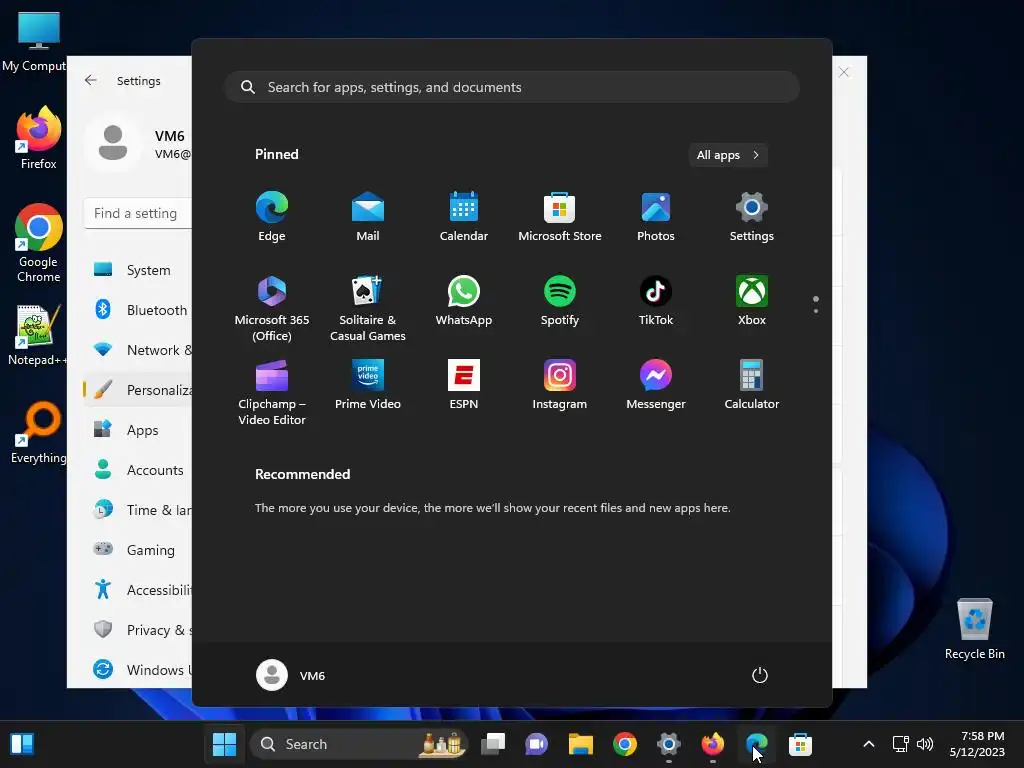Open the Messenger app
The width and height of the screenshot is (1024, 768).
pyautogui.click(x=656, y=385)
